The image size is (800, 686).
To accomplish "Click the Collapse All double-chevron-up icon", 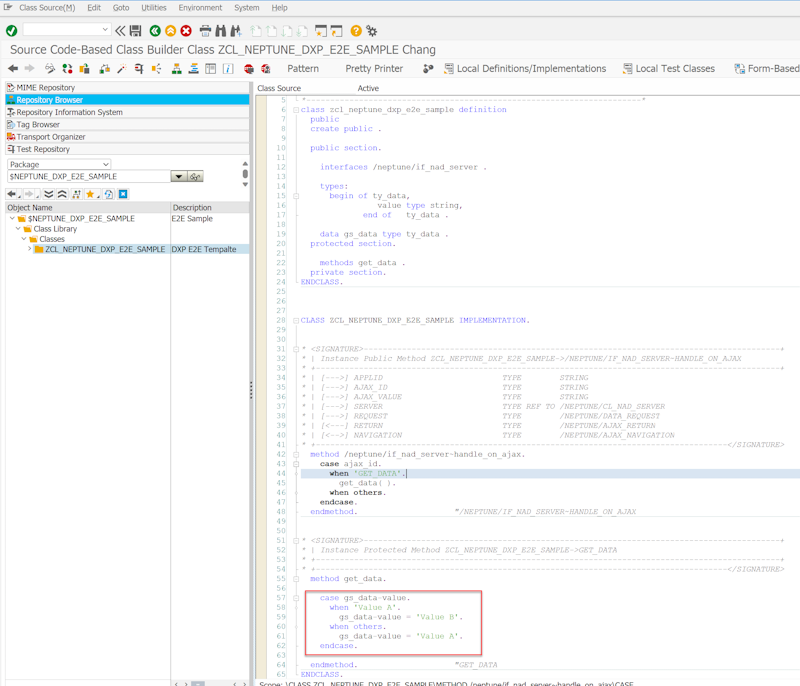I will pyautogui.click(x=62, y=194).
